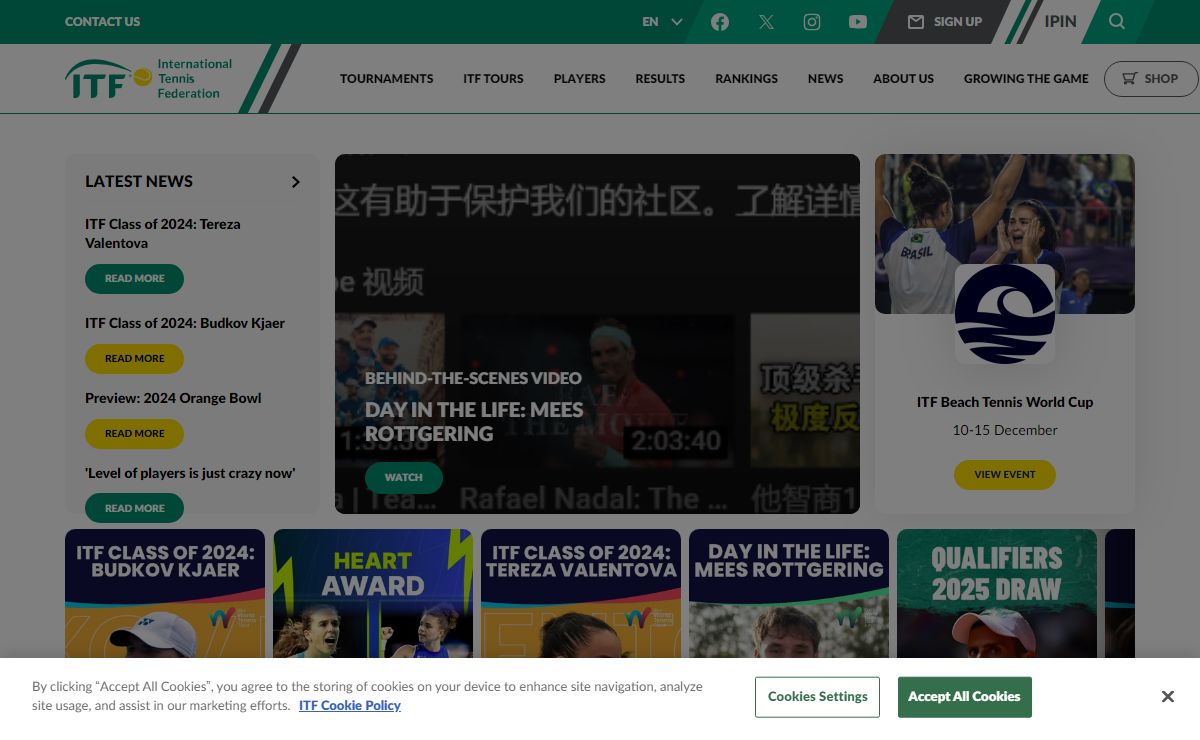
Task: Click Read More under 'Level of players' story
Action: [134, 507]
